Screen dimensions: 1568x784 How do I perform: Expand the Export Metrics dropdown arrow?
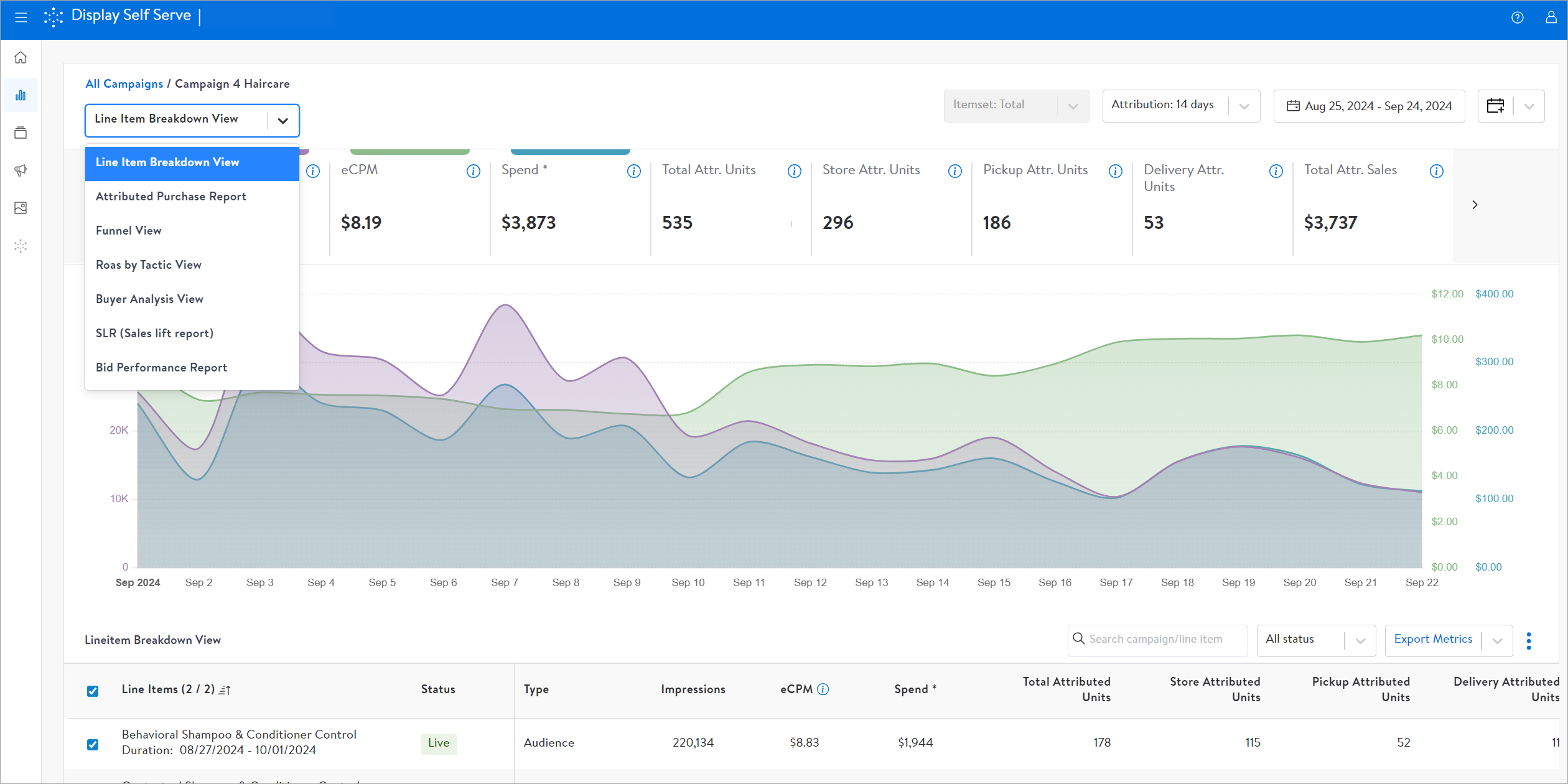click(x=1498, y=640)
